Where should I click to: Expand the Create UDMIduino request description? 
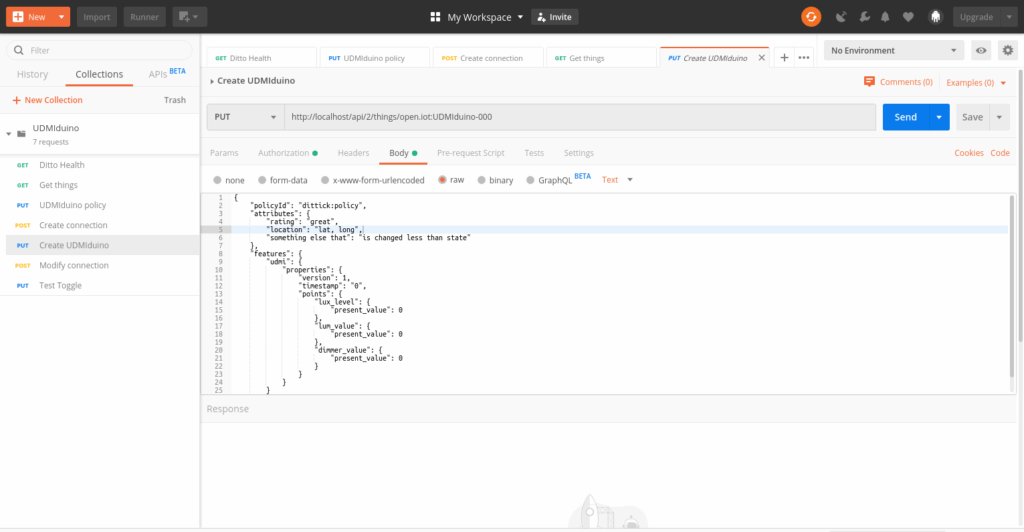(x=212, y=81)
